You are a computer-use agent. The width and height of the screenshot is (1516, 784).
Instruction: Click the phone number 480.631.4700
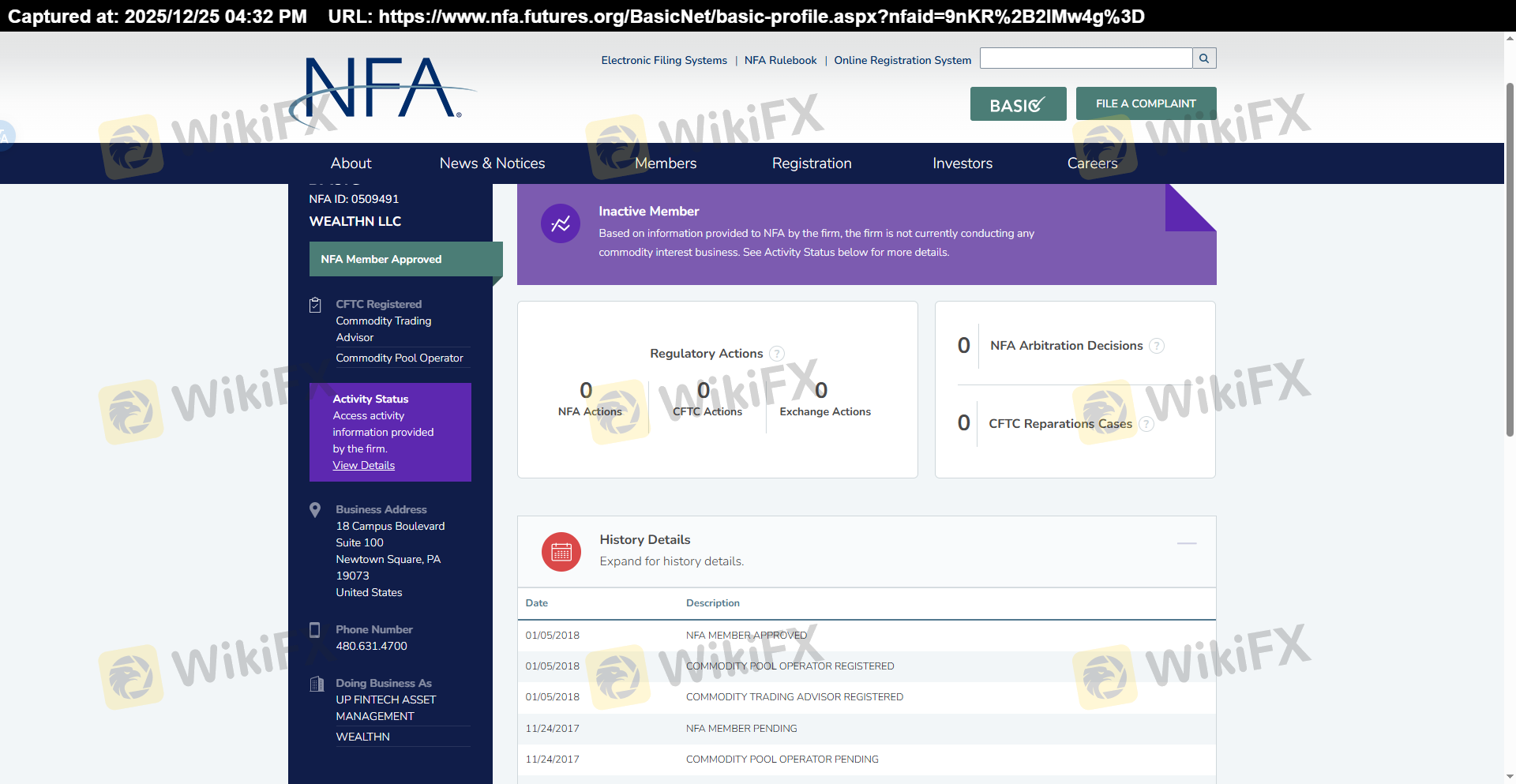(x=371, y=646)
